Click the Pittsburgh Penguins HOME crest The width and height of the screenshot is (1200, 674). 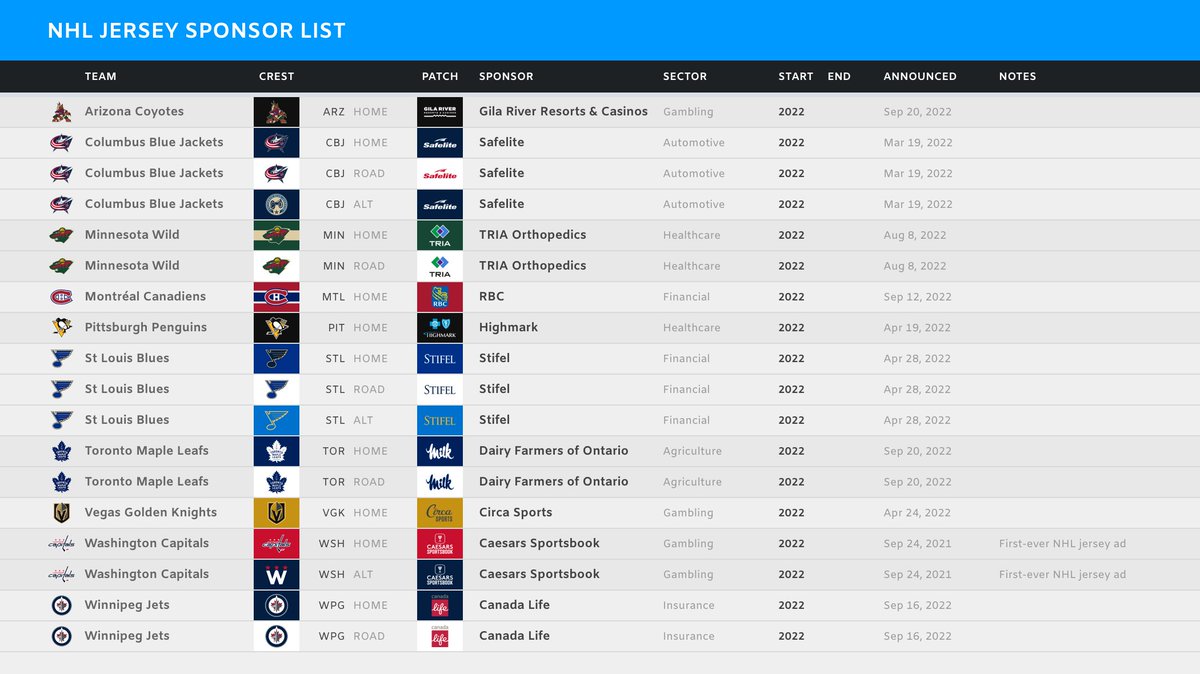(x=276, y=328)
